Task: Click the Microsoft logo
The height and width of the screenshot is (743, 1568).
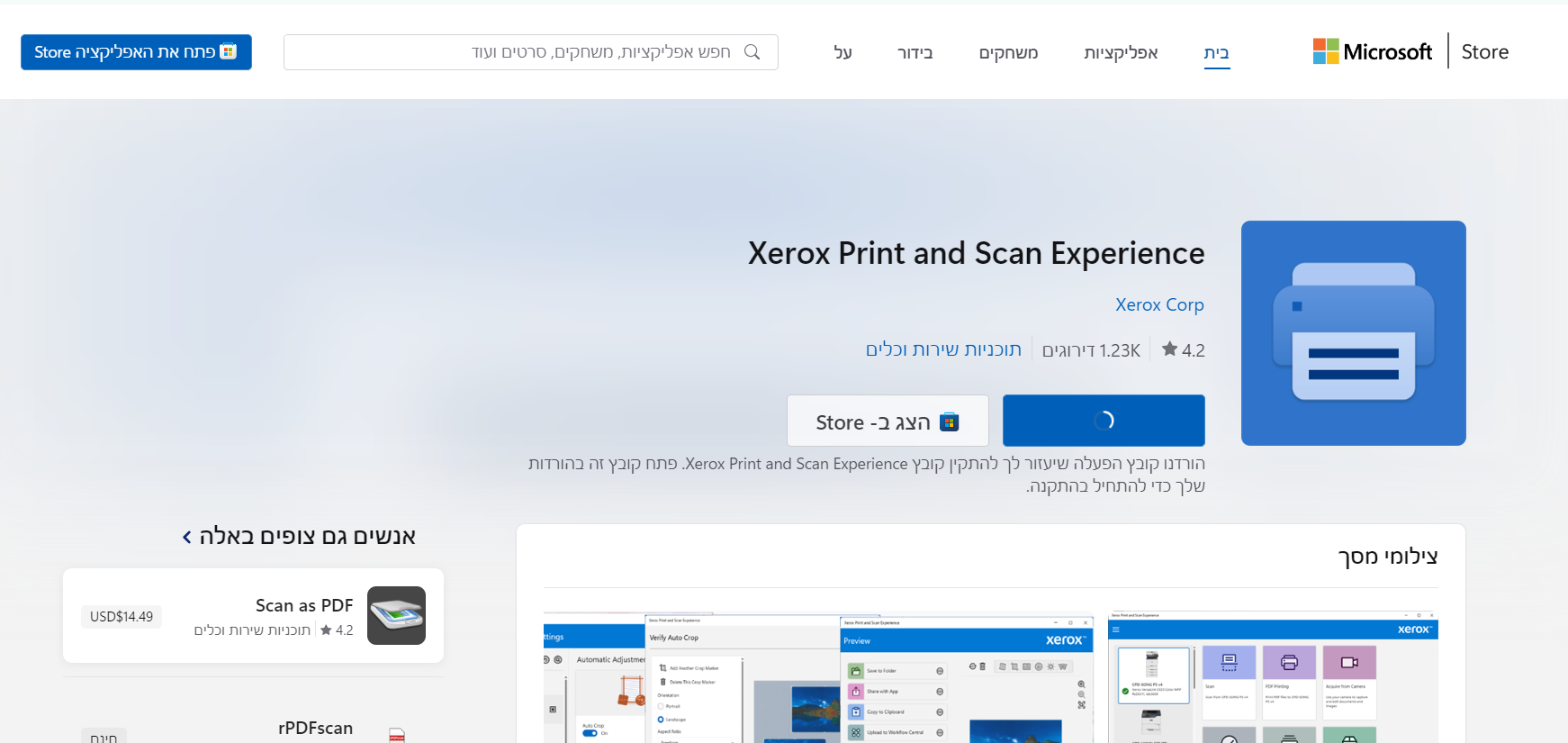Action: pos(1372,51)
